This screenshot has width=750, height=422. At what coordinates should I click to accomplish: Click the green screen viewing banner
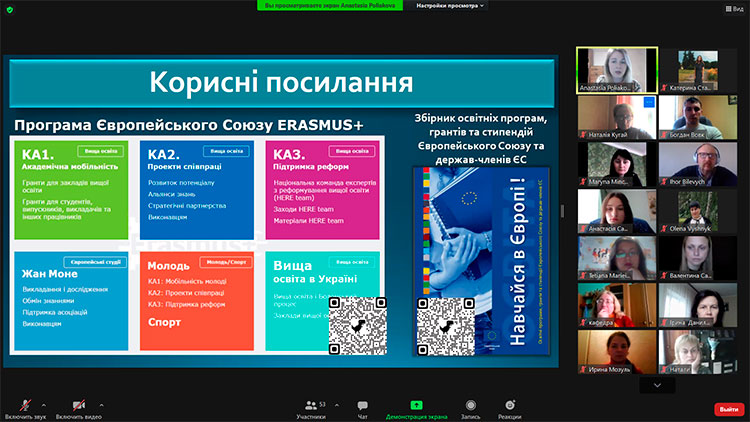click(330, 5)
